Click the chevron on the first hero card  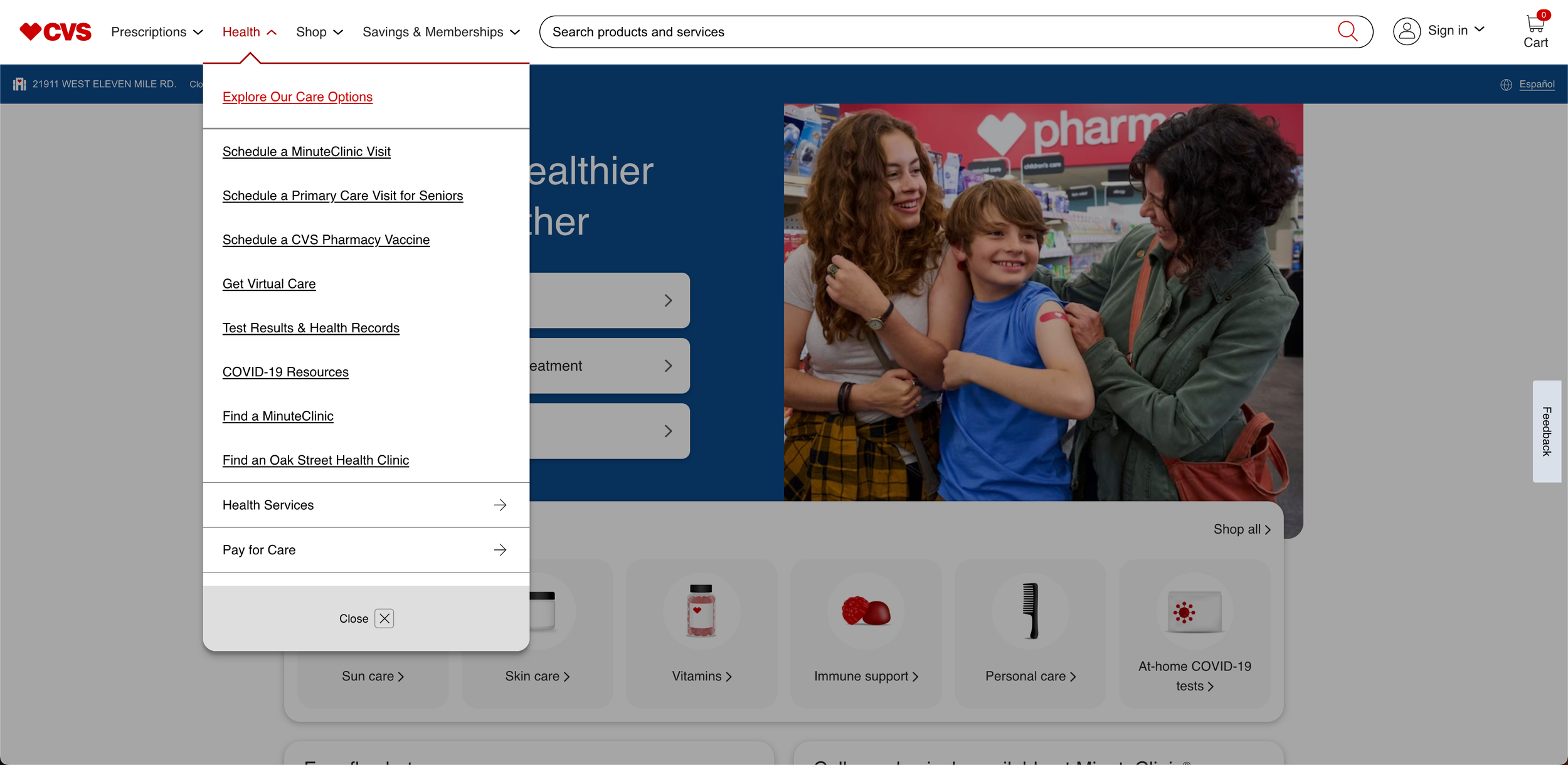click(x=668, y=300)
